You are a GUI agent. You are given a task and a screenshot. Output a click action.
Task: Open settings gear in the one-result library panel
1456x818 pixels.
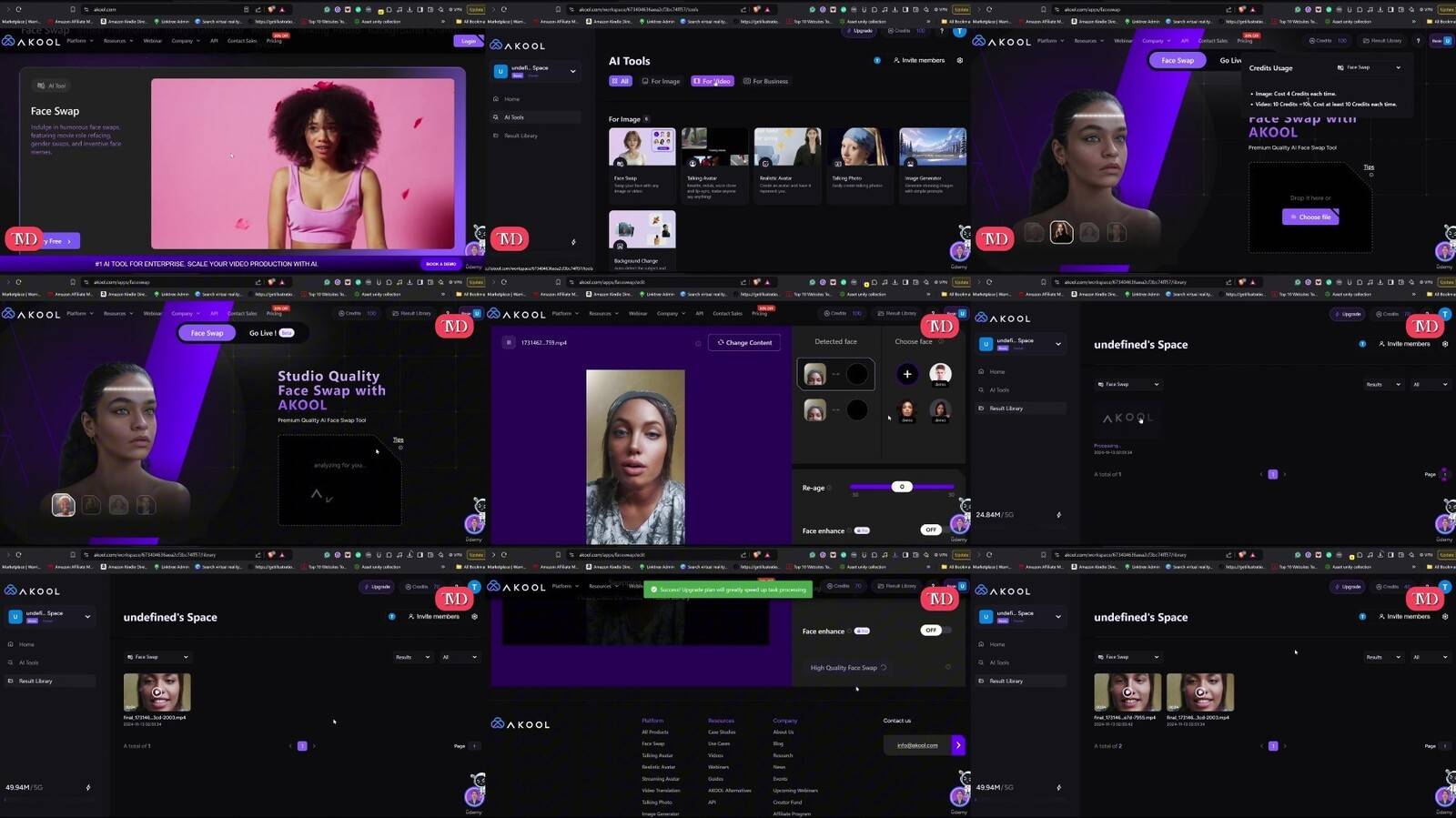click(474, 616)
